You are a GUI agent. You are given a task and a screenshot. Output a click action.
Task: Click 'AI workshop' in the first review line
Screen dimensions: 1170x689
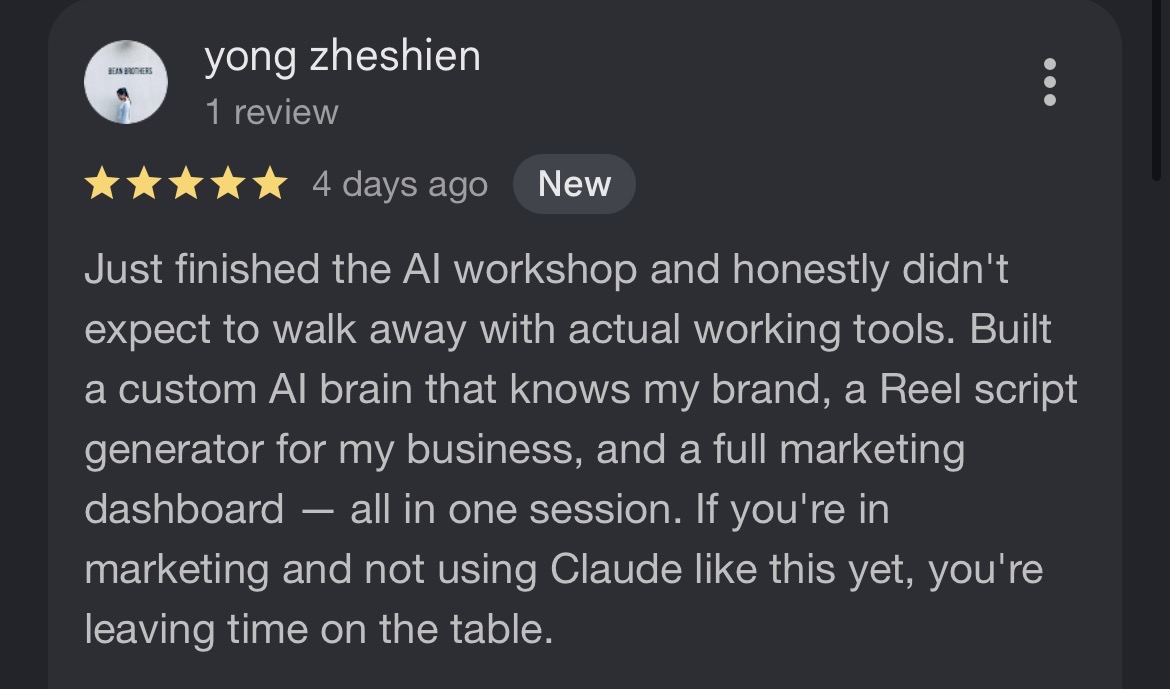tap(519, 269)
